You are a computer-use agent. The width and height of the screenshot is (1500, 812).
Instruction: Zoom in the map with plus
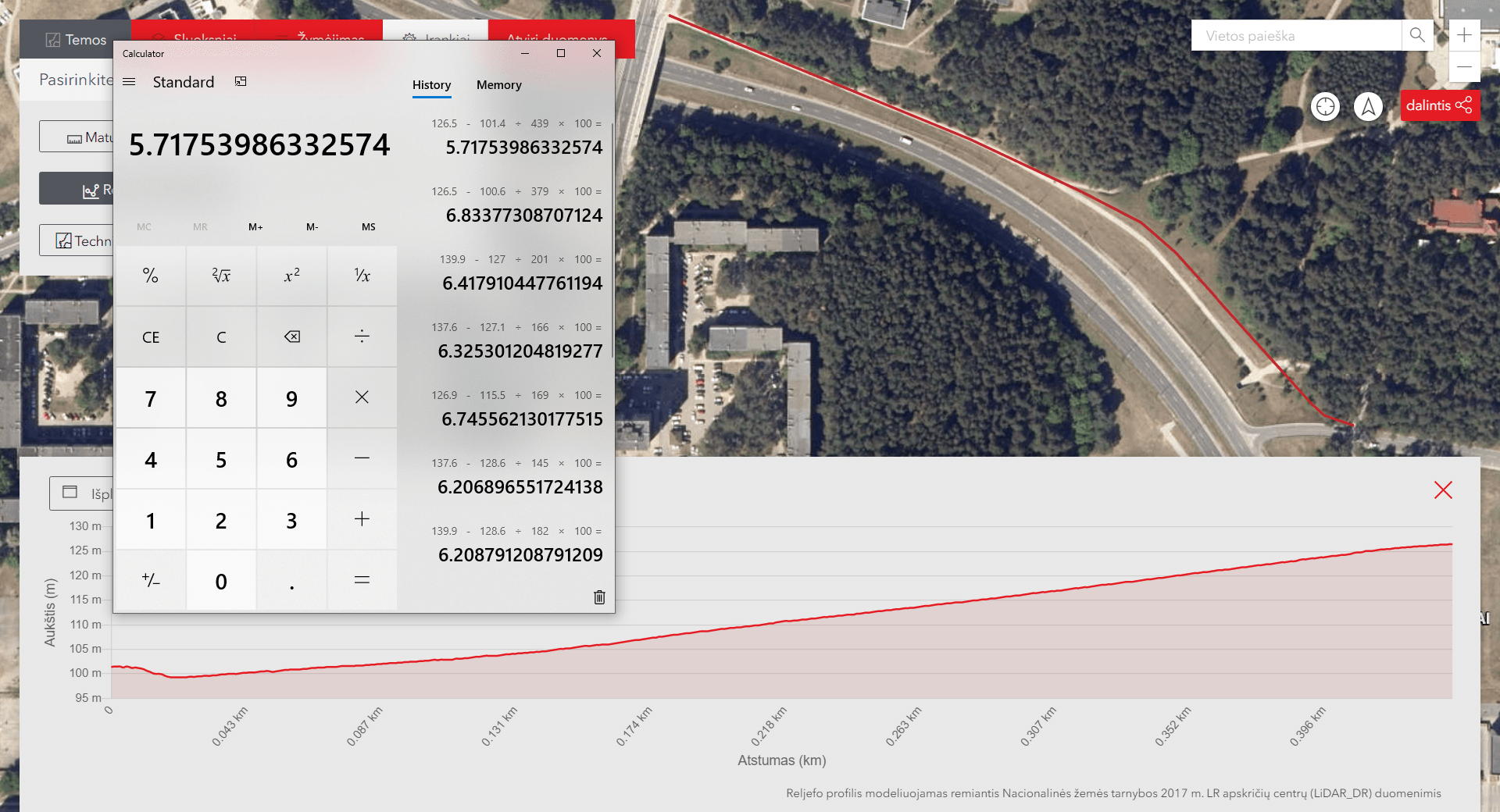pyautogui.click(x=1464, y=35)
